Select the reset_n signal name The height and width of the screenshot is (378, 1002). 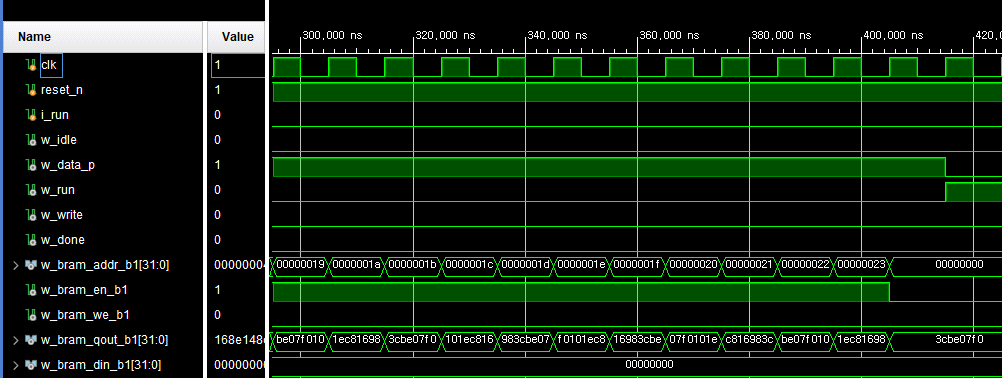(x=61, y=90)
